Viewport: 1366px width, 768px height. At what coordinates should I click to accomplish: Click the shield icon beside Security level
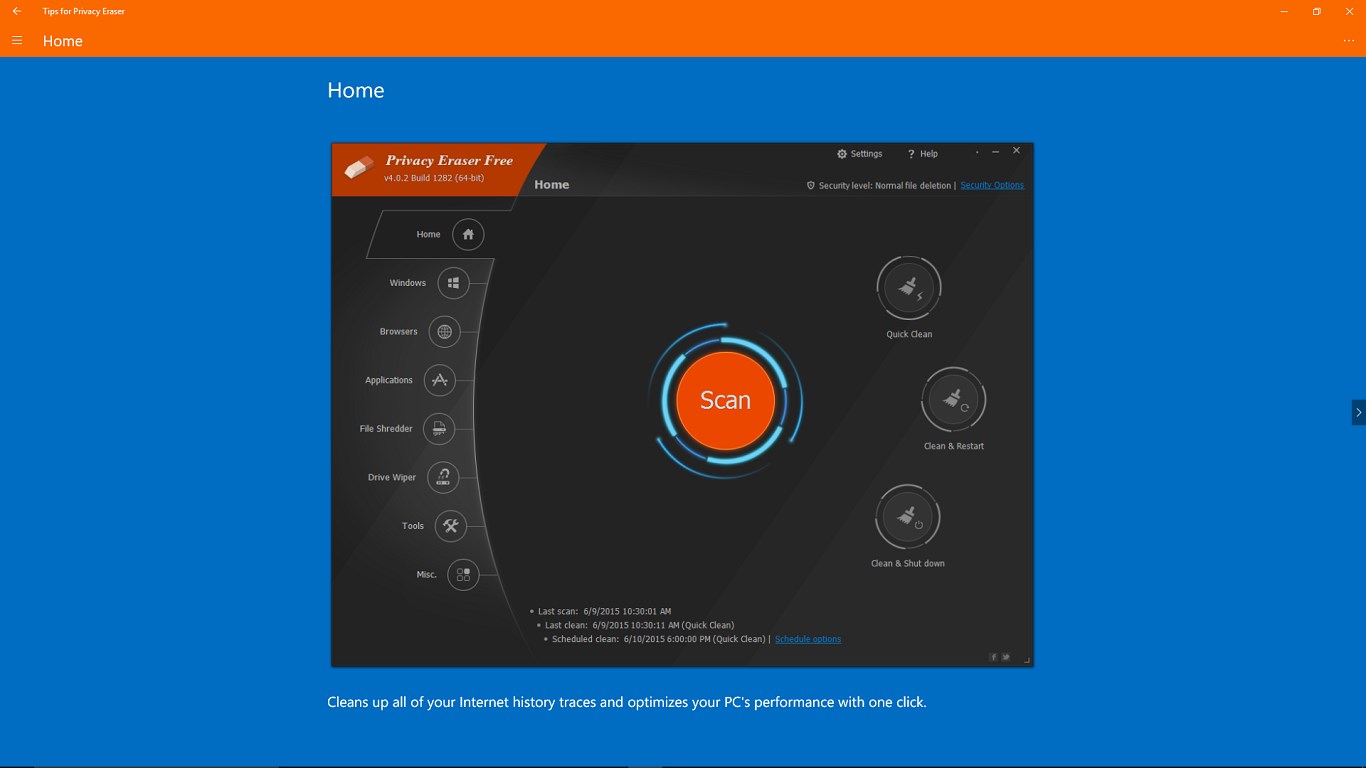[x=811, y=185]
